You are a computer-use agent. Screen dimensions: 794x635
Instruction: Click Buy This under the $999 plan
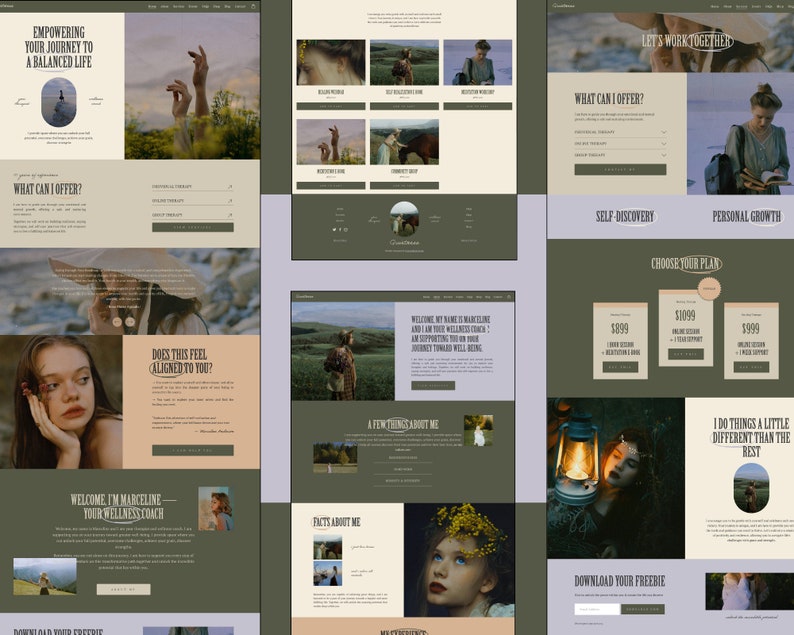tap(751, 367)
